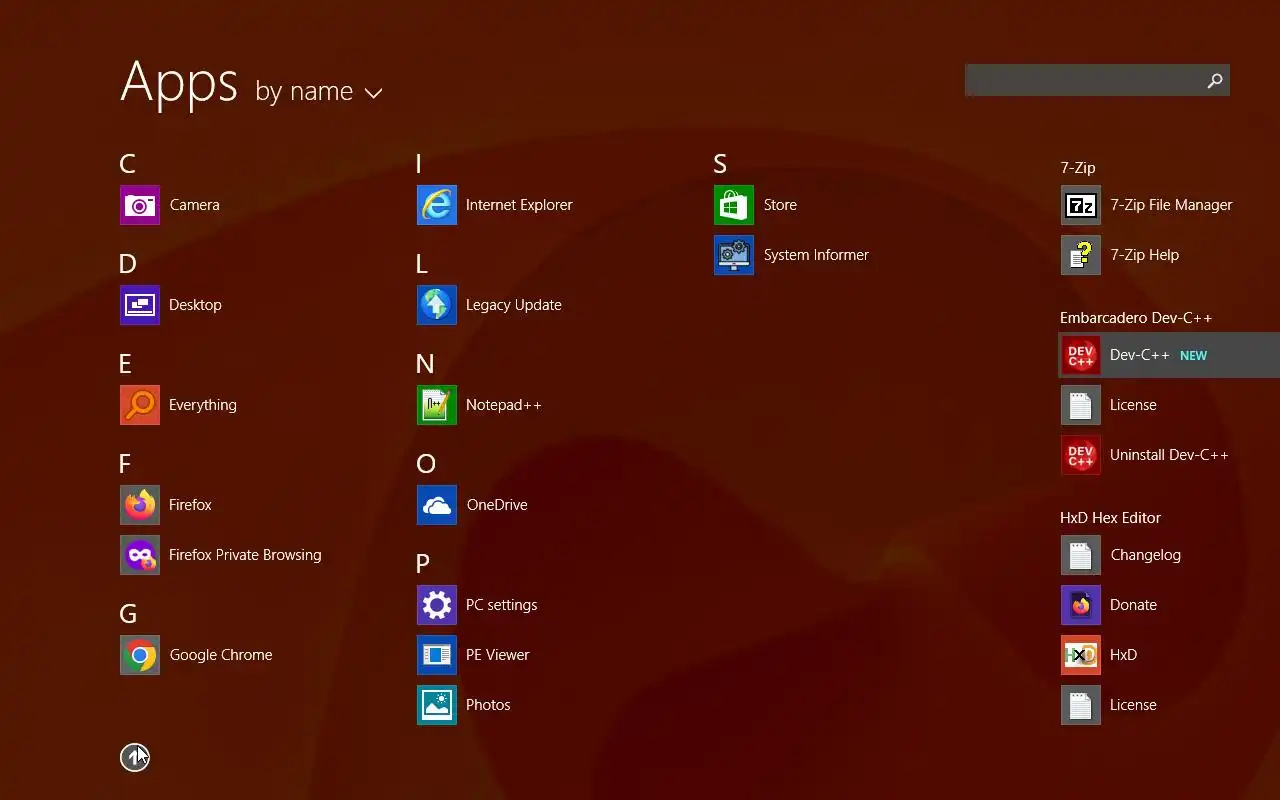Screen dimensions: 1280x800
Task: Select the letter G group header
Action: pos(128,614)
